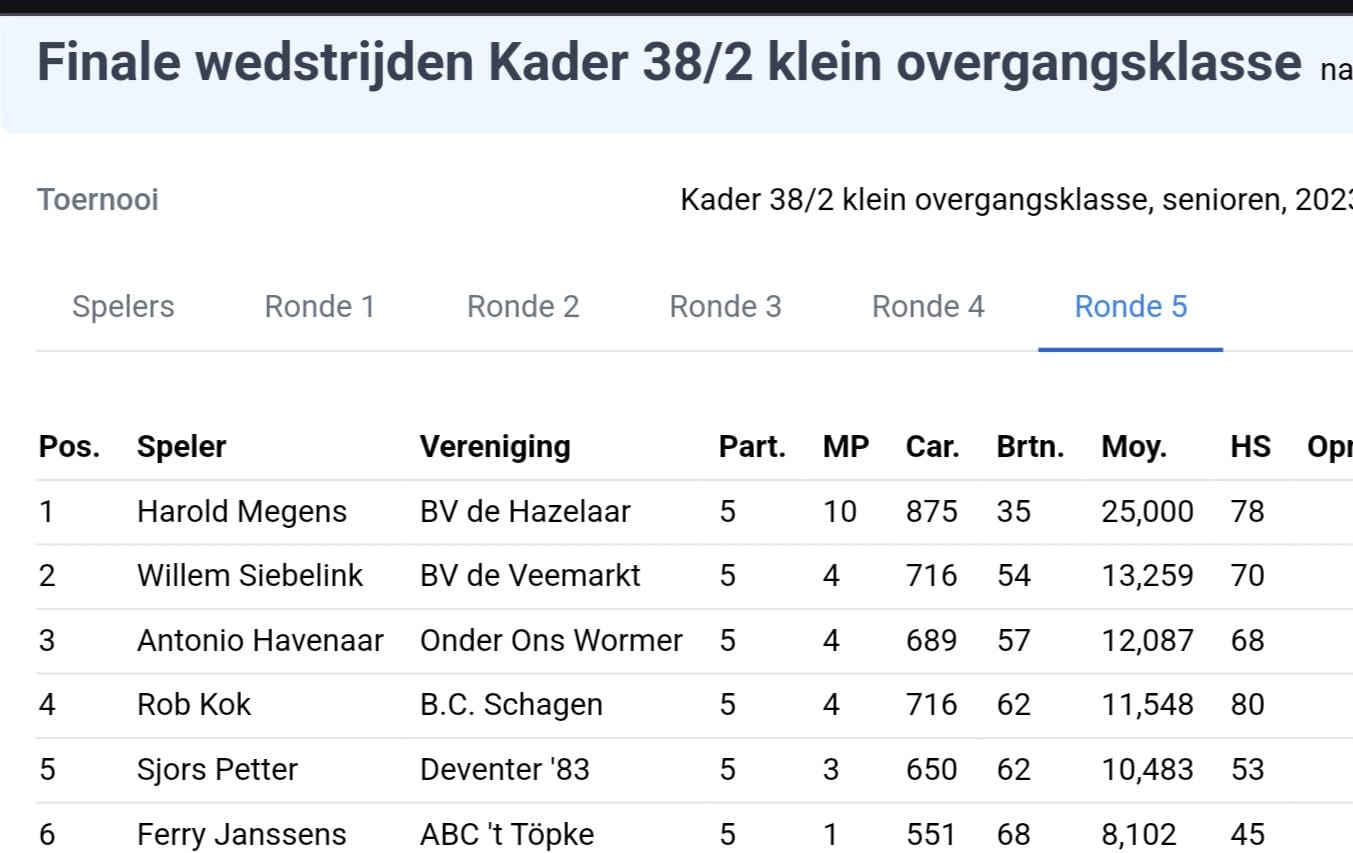
Task: Click player name Ferry Janssens
Action: click(242, 834)
